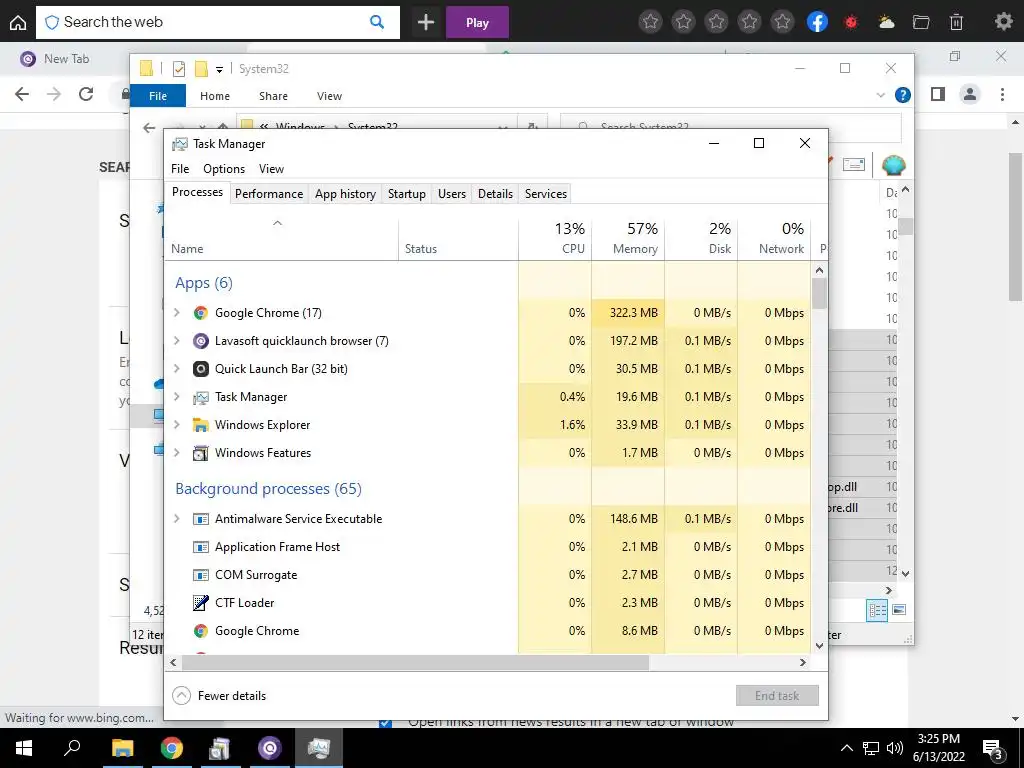Click the Google Chrome app icon in Apps list

[200, 313]
